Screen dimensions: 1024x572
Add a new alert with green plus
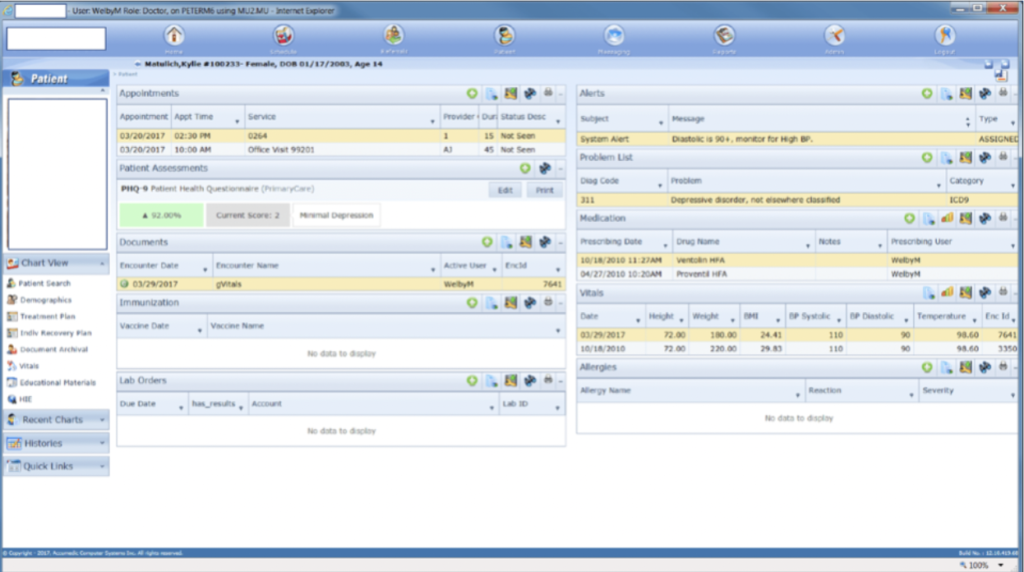pos(927,93)
